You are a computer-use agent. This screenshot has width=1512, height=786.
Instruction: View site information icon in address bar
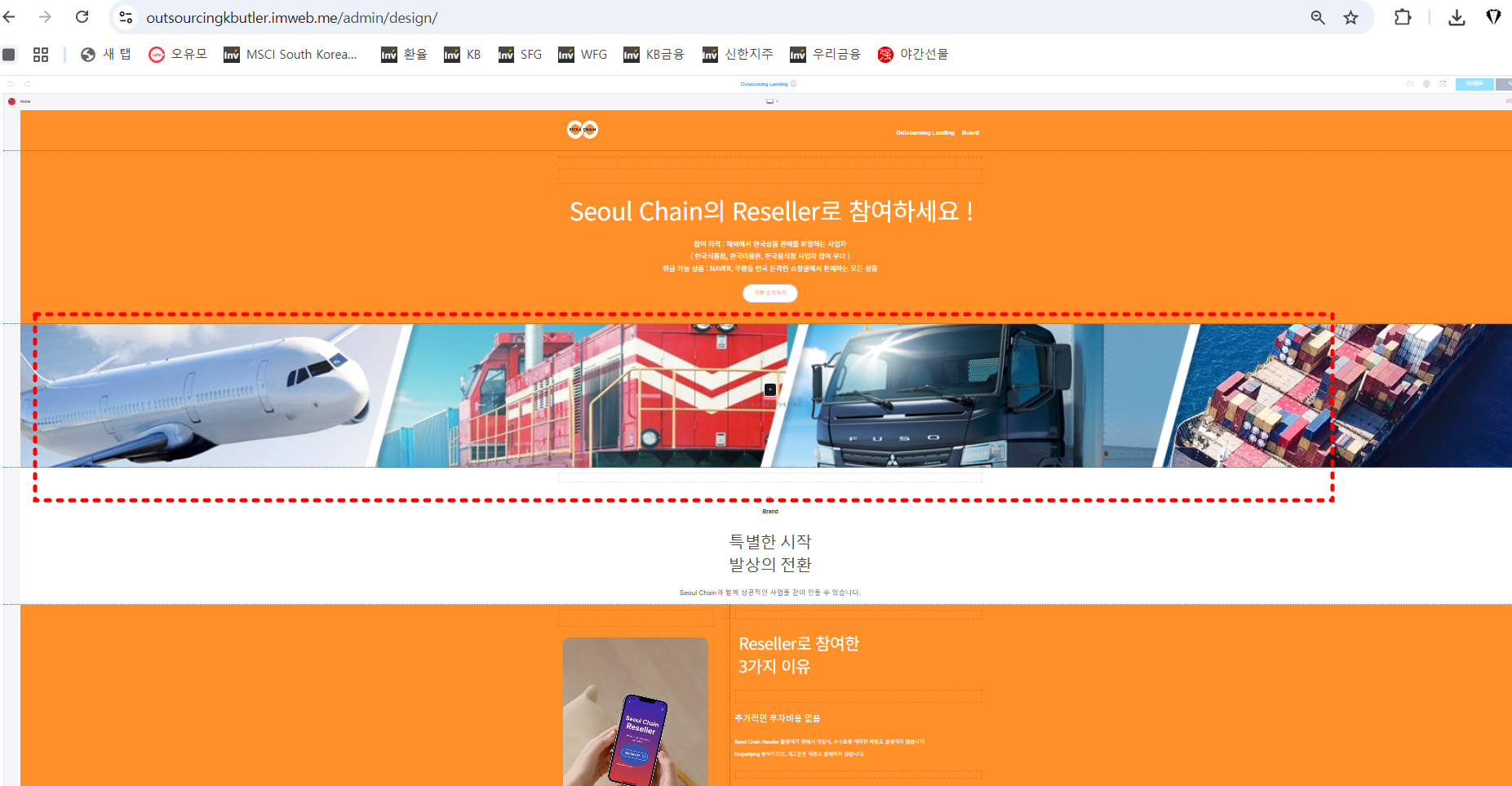tap(126, 17)
